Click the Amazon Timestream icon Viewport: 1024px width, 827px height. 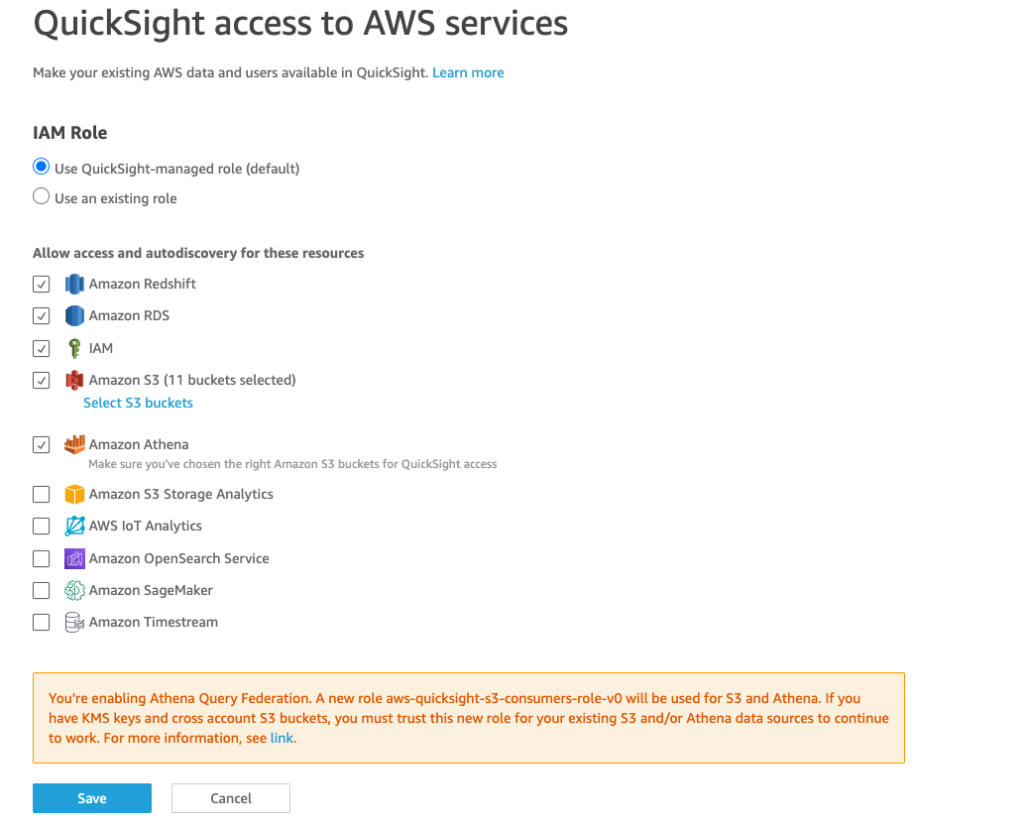coord(73,622)
